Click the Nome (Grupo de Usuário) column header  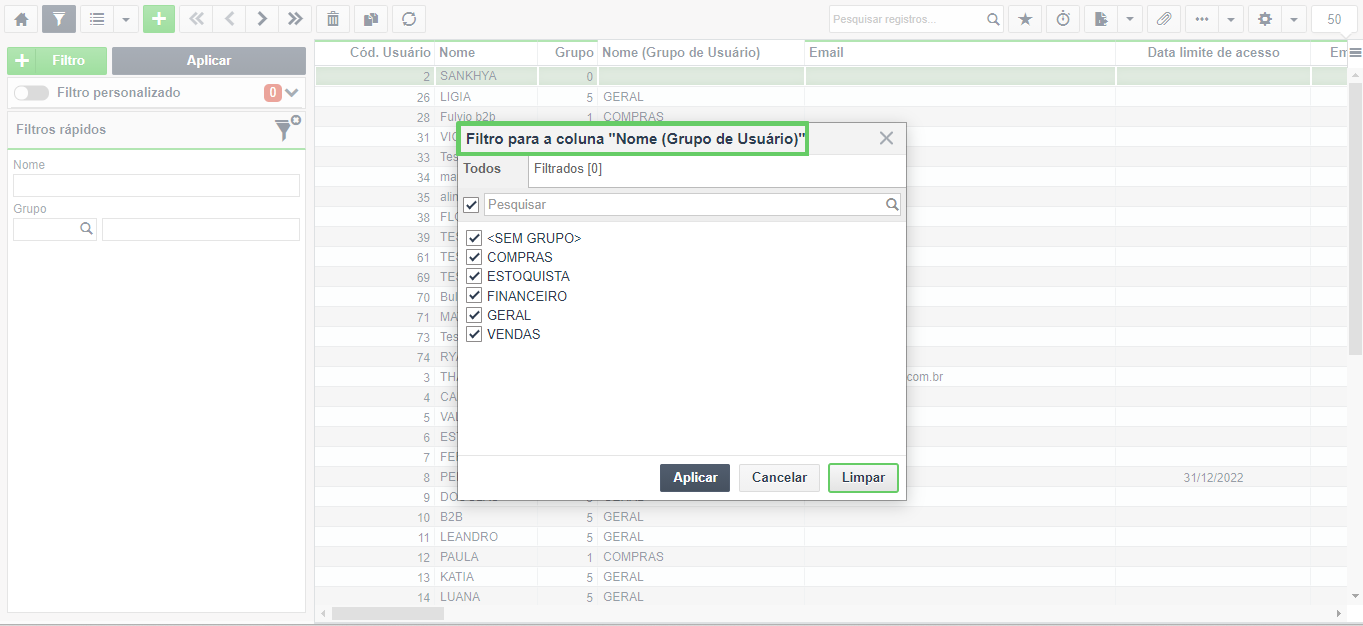coord(701,52)
